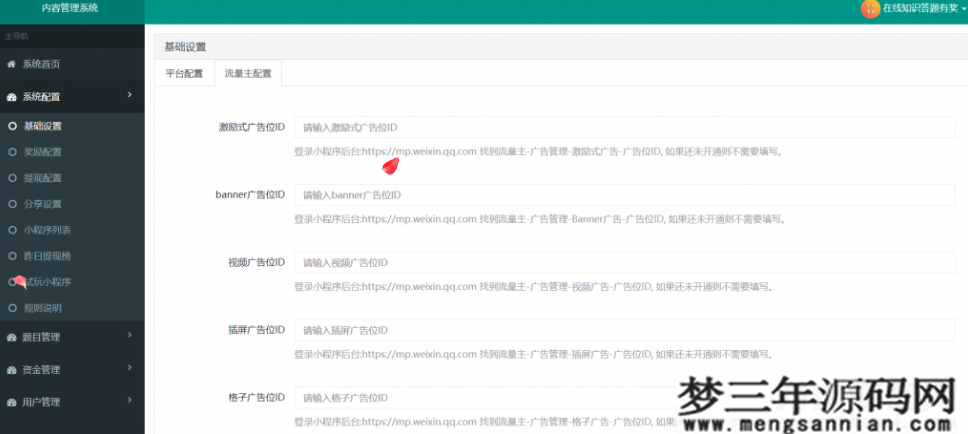Viewport: 968px width, 434px height.
Task: Click the icon beside 资金管理
Action: (12, 369)
